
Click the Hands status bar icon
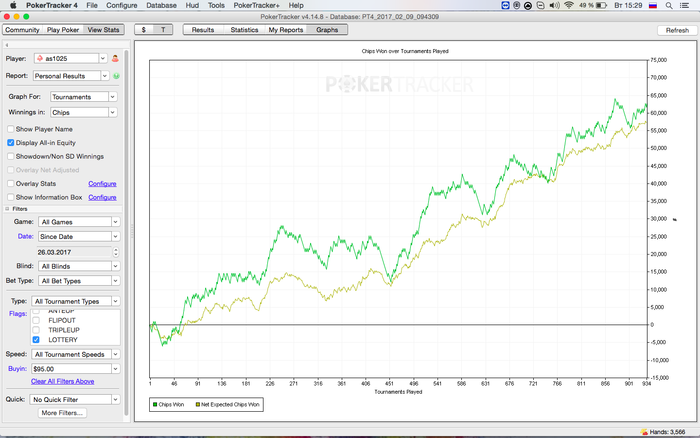click(644, 432)
